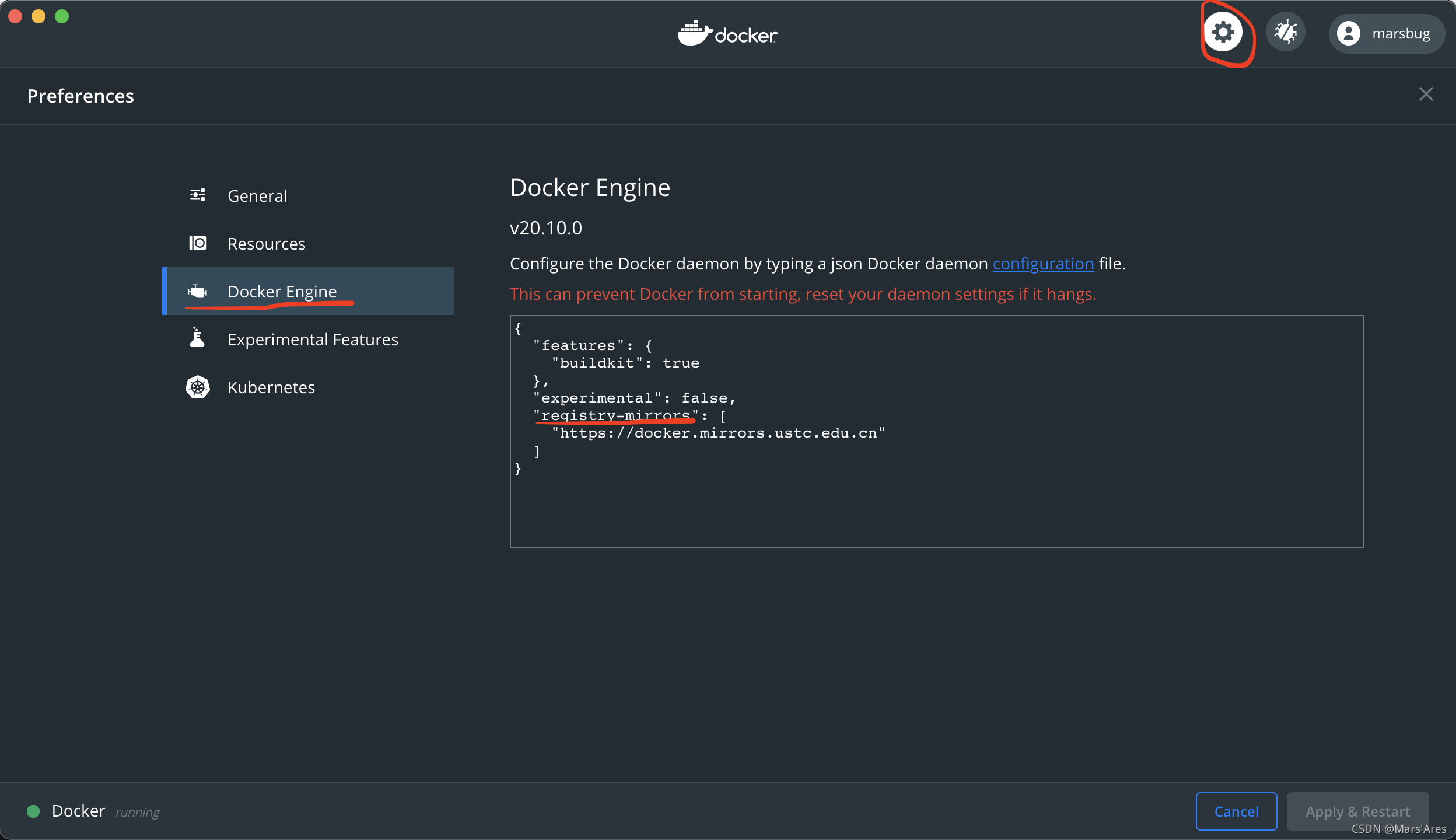Click the red macOS close button

point(16,16)
